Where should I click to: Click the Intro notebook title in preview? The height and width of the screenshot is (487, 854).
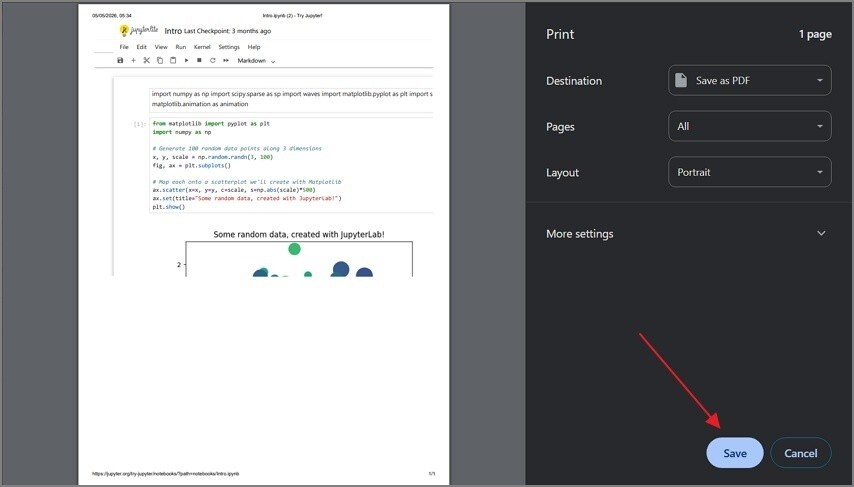173,31
